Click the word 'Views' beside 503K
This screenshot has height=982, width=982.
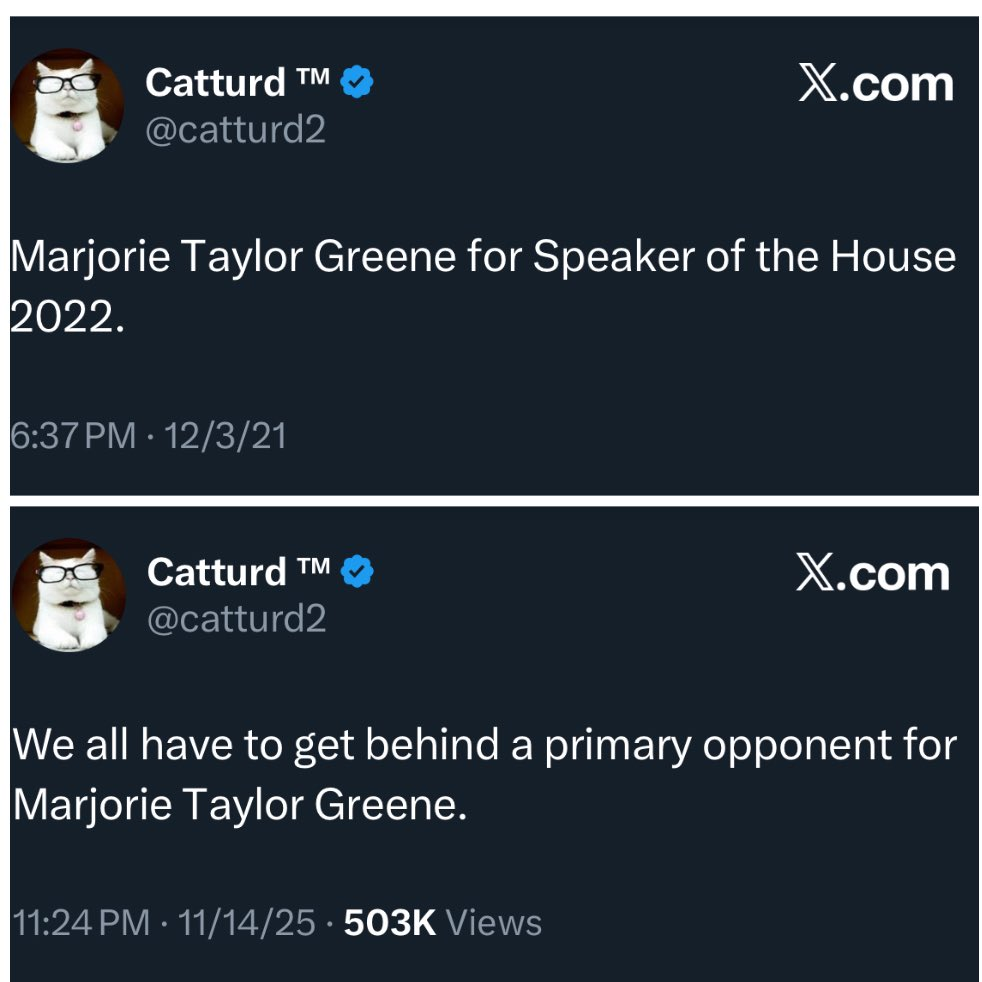click(493, 922)
